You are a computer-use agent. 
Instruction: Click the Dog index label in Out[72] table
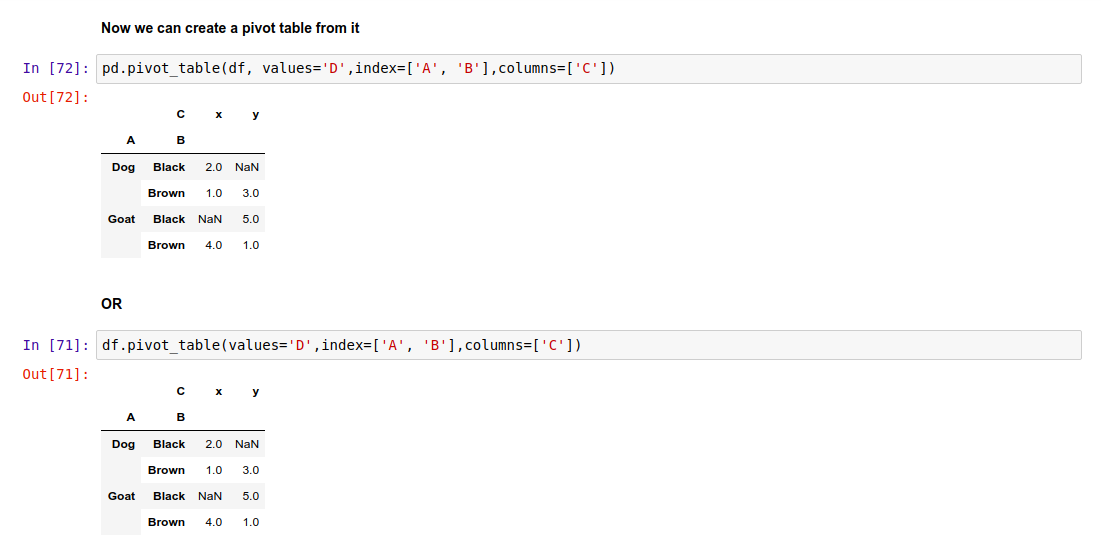(x=123, y=167)
